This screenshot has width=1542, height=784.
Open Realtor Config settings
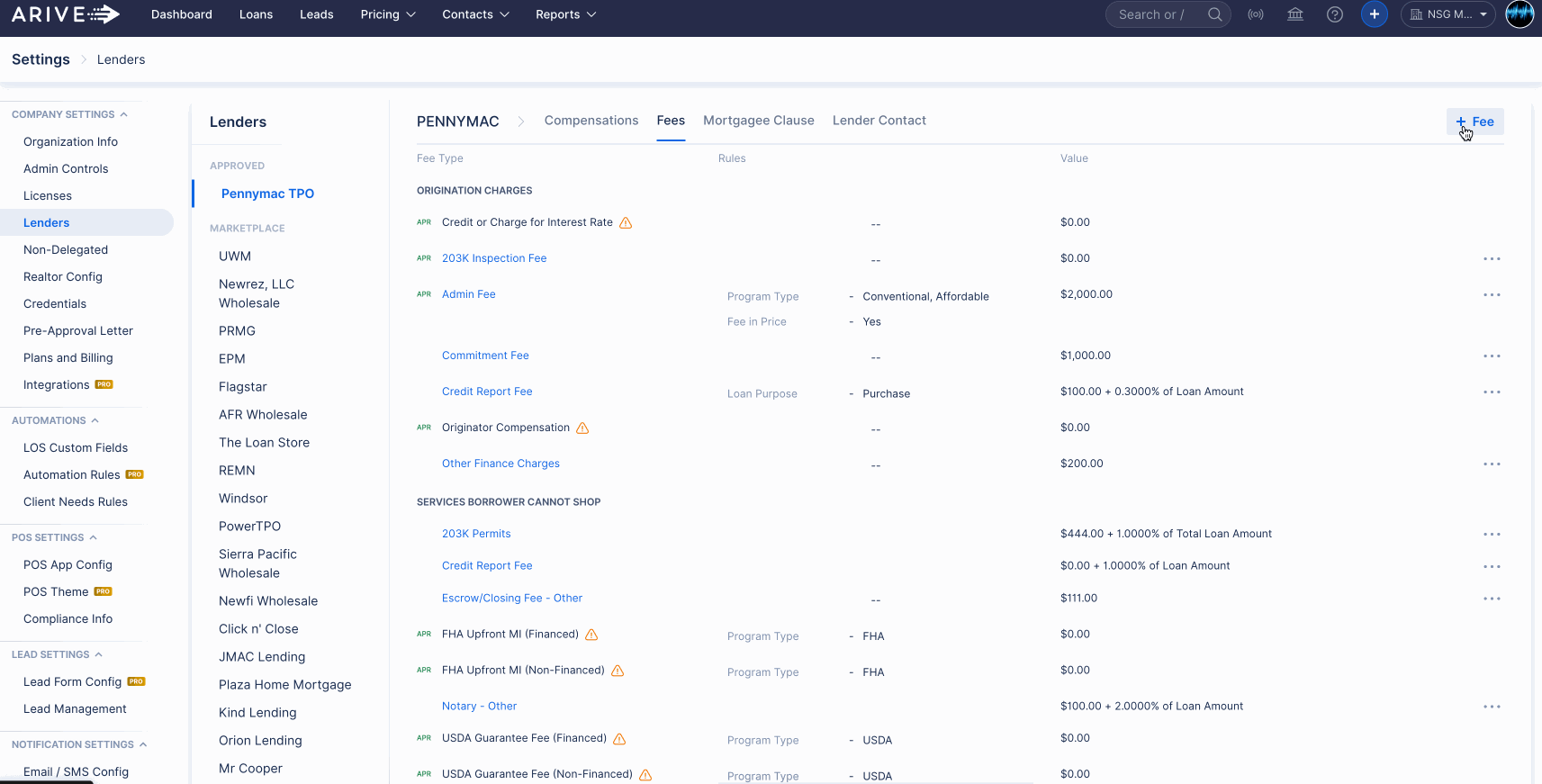click(x=63, y=276)
